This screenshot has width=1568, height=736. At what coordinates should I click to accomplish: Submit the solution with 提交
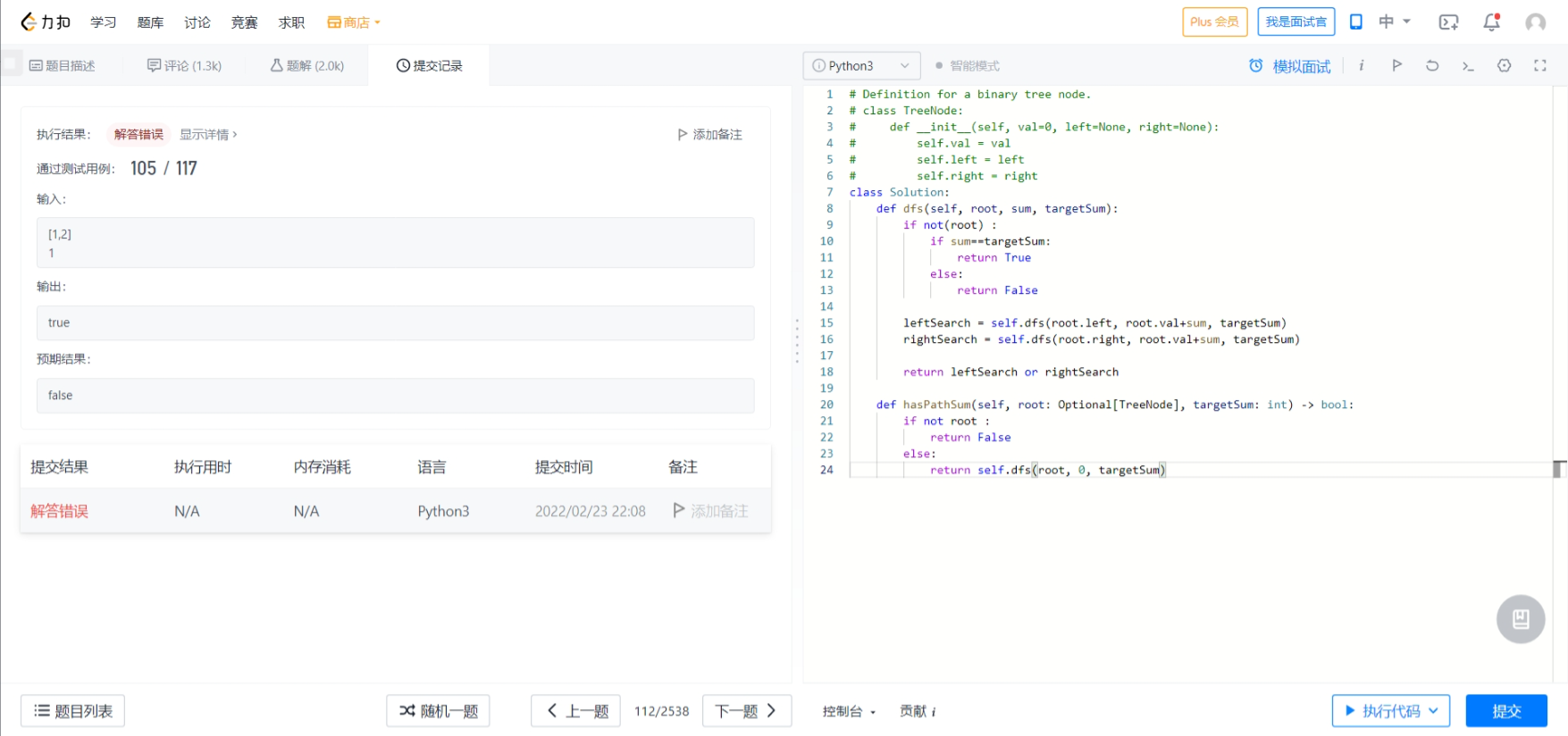click(1506, 711)
